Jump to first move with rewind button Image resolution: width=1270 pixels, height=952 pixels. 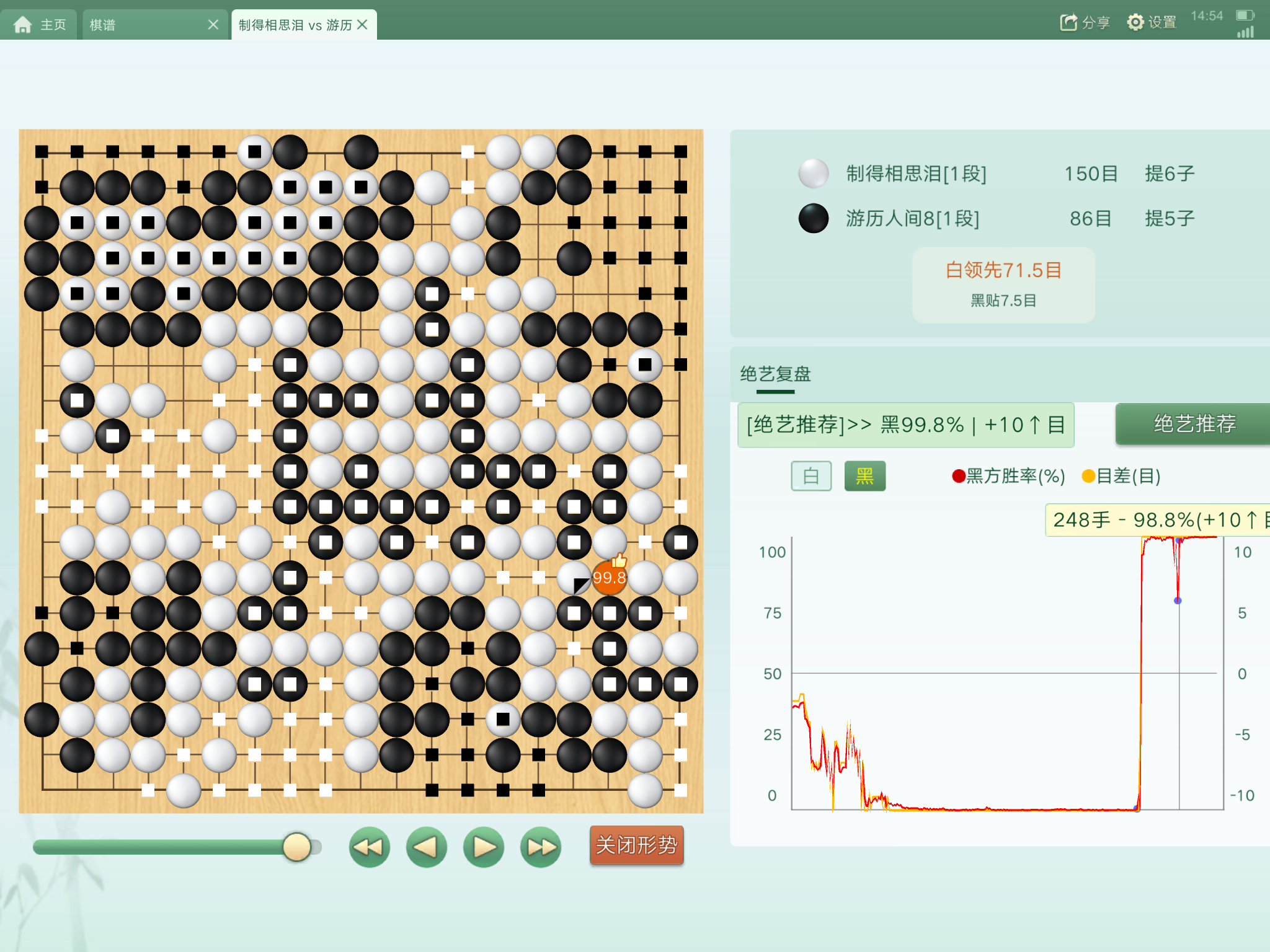[370, 847]
